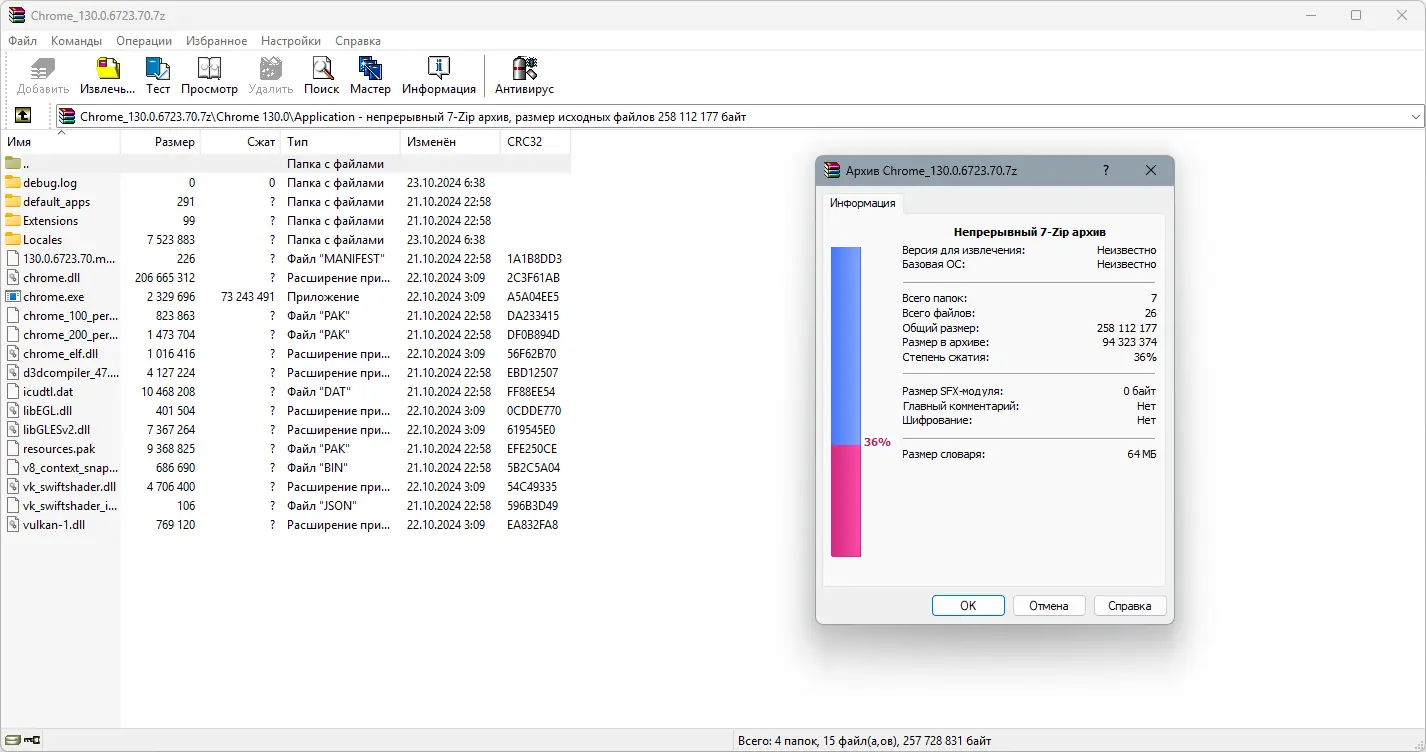Open the Команды menu

point(76,41)
